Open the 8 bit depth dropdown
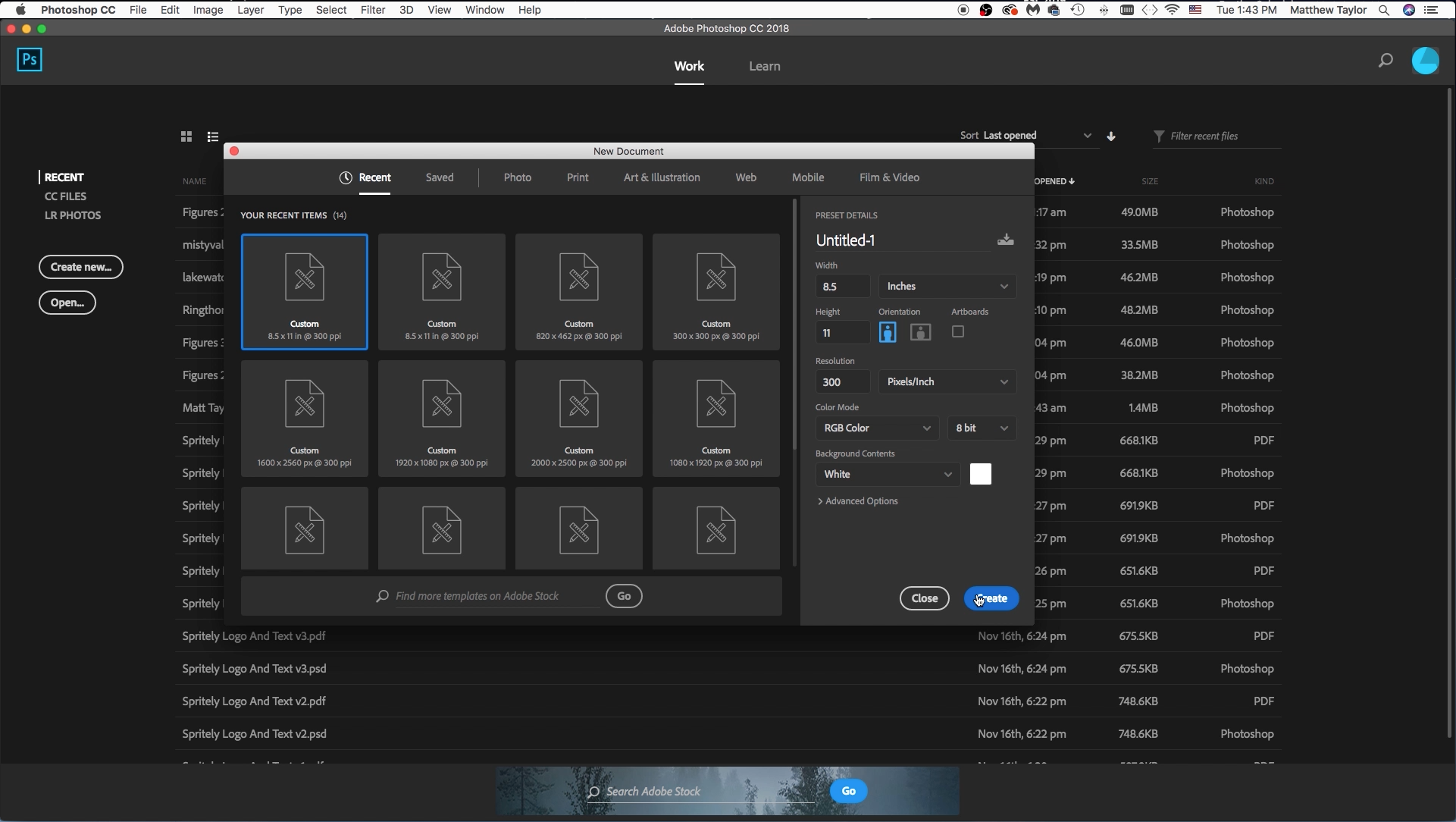This screenshot has width=1456, height=822. (982, 428)
